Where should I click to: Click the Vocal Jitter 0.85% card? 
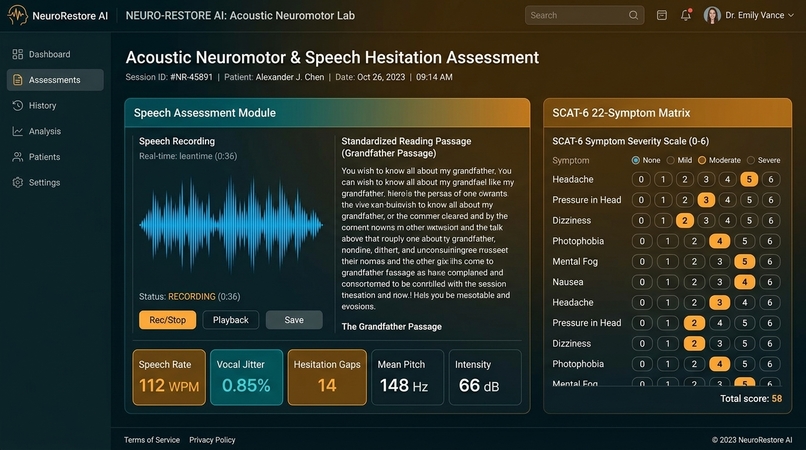[247, 377]
